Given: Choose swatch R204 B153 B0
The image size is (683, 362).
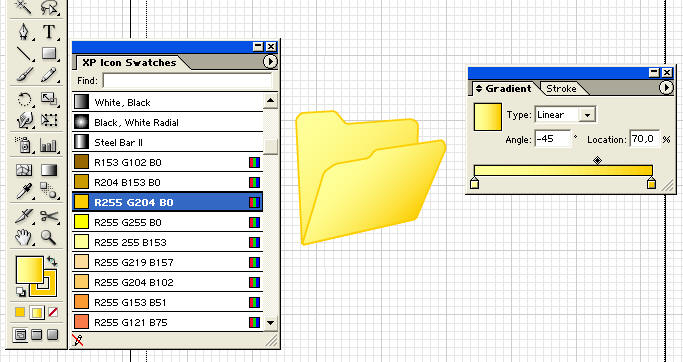Looking at the screenshot, I should (167, 182).
